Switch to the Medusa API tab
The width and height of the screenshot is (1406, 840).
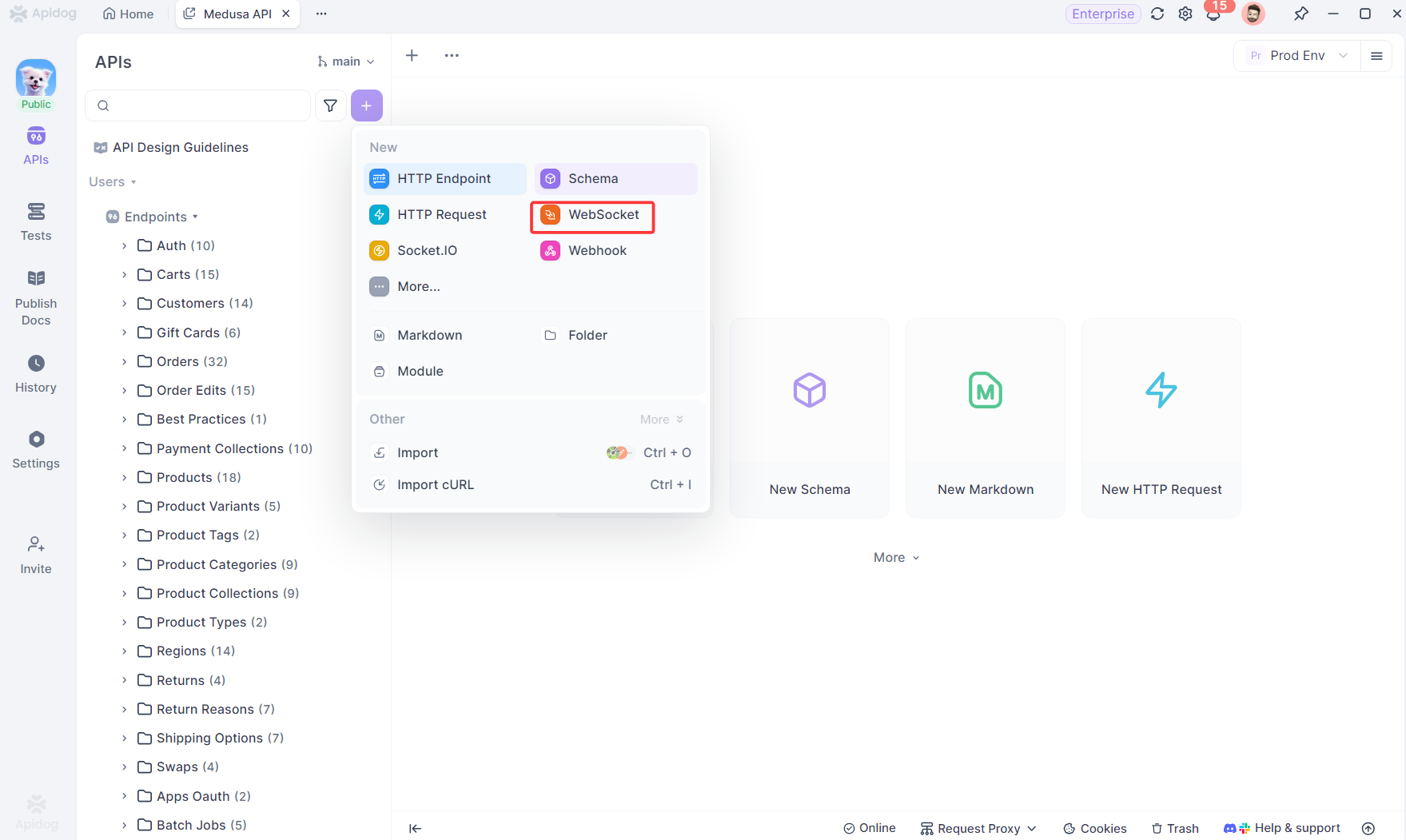[232, 13]
